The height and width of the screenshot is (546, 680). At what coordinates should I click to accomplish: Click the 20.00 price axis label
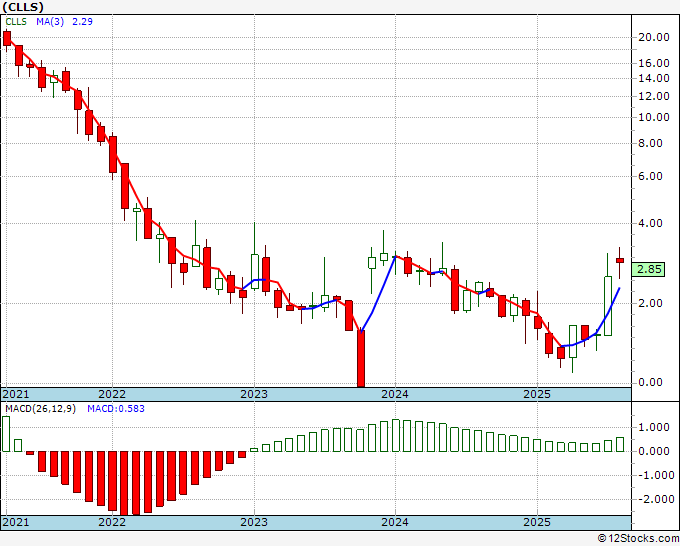[x=654, y=37]
